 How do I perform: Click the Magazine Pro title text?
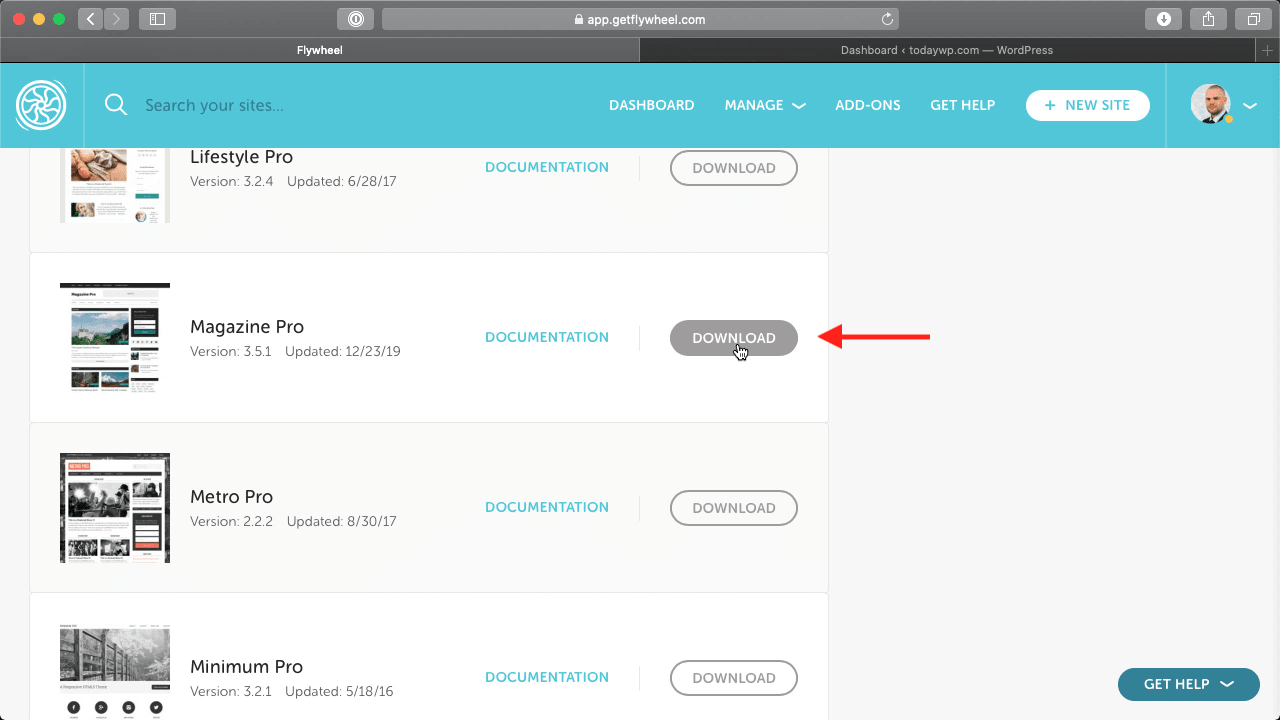(247, 327)
